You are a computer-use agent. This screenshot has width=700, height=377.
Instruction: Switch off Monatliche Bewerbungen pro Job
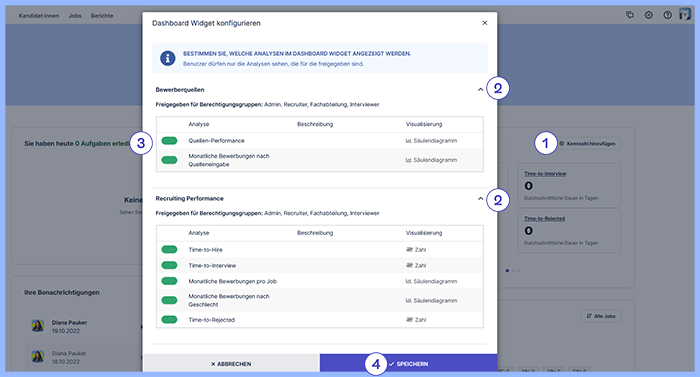pos(169,281)
